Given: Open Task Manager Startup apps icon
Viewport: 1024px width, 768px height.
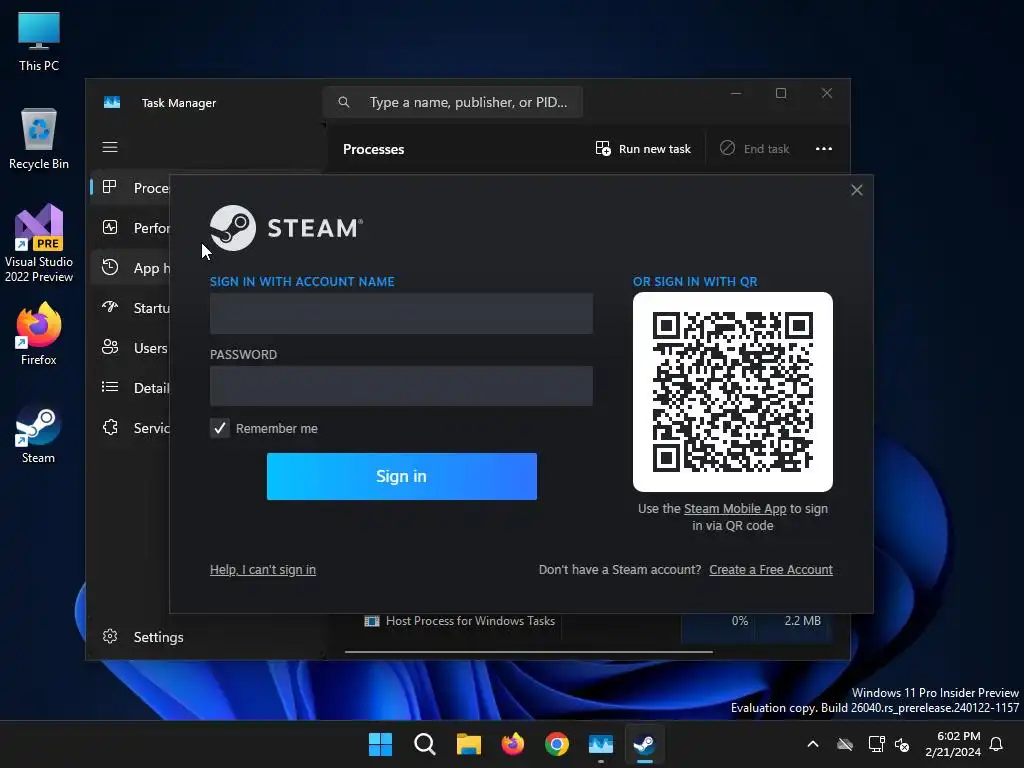Looking at the screenshot, I should (110, 307).
